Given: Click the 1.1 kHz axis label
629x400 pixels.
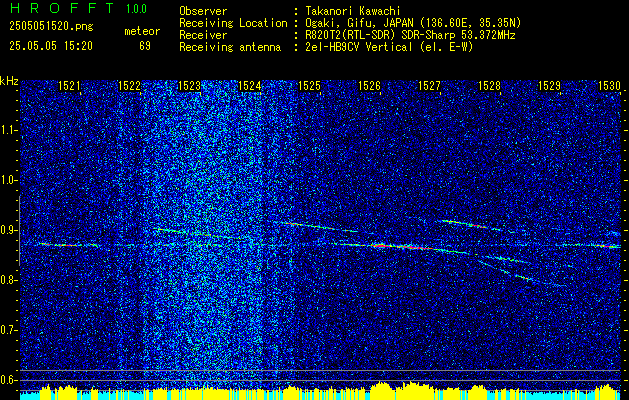Looking at the screenshot, I should (x=8, y=131).
